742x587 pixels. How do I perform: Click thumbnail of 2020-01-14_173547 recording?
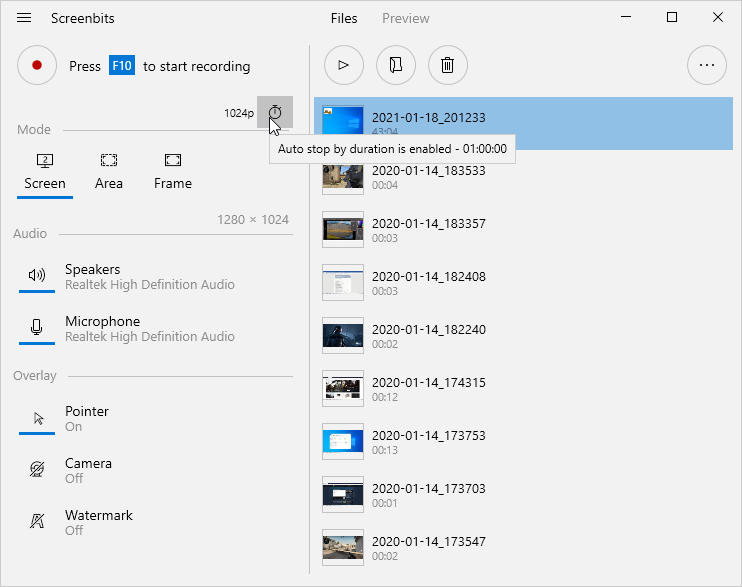coord(343,548)
